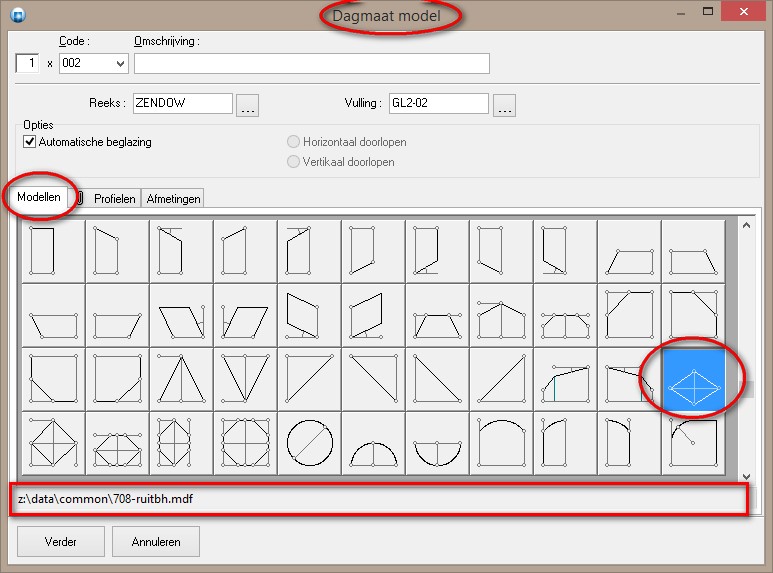773x573 pixels.
Task: Switch to the Modellen tab
Action: point(39,197)
